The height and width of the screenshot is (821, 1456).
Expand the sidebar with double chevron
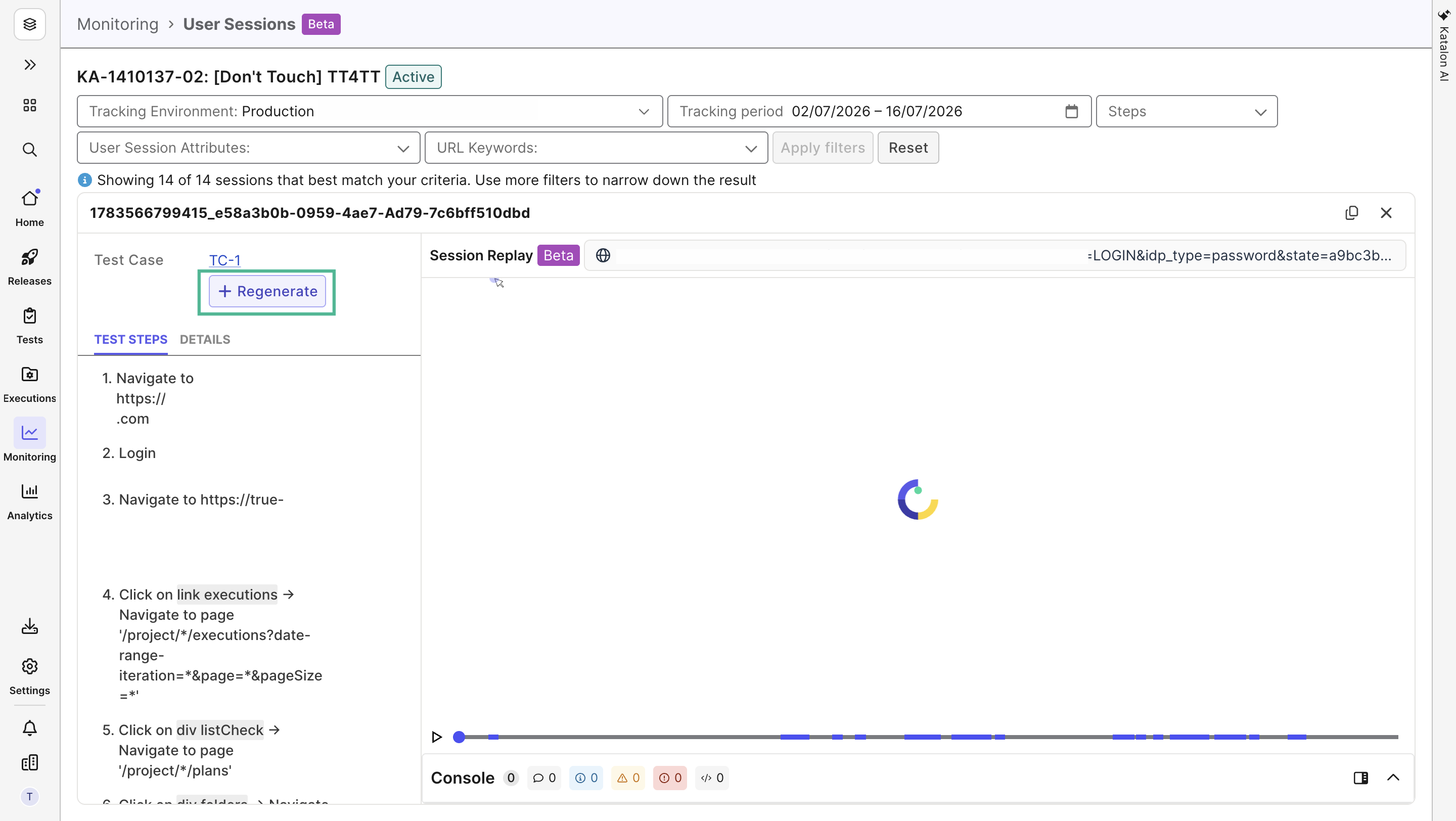(29, 64)
